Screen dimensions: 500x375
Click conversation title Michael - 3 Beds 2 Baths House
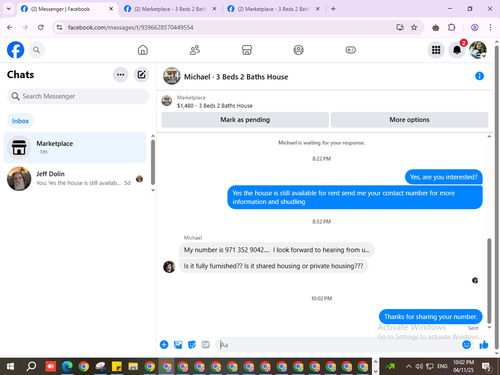coord(236,77)
